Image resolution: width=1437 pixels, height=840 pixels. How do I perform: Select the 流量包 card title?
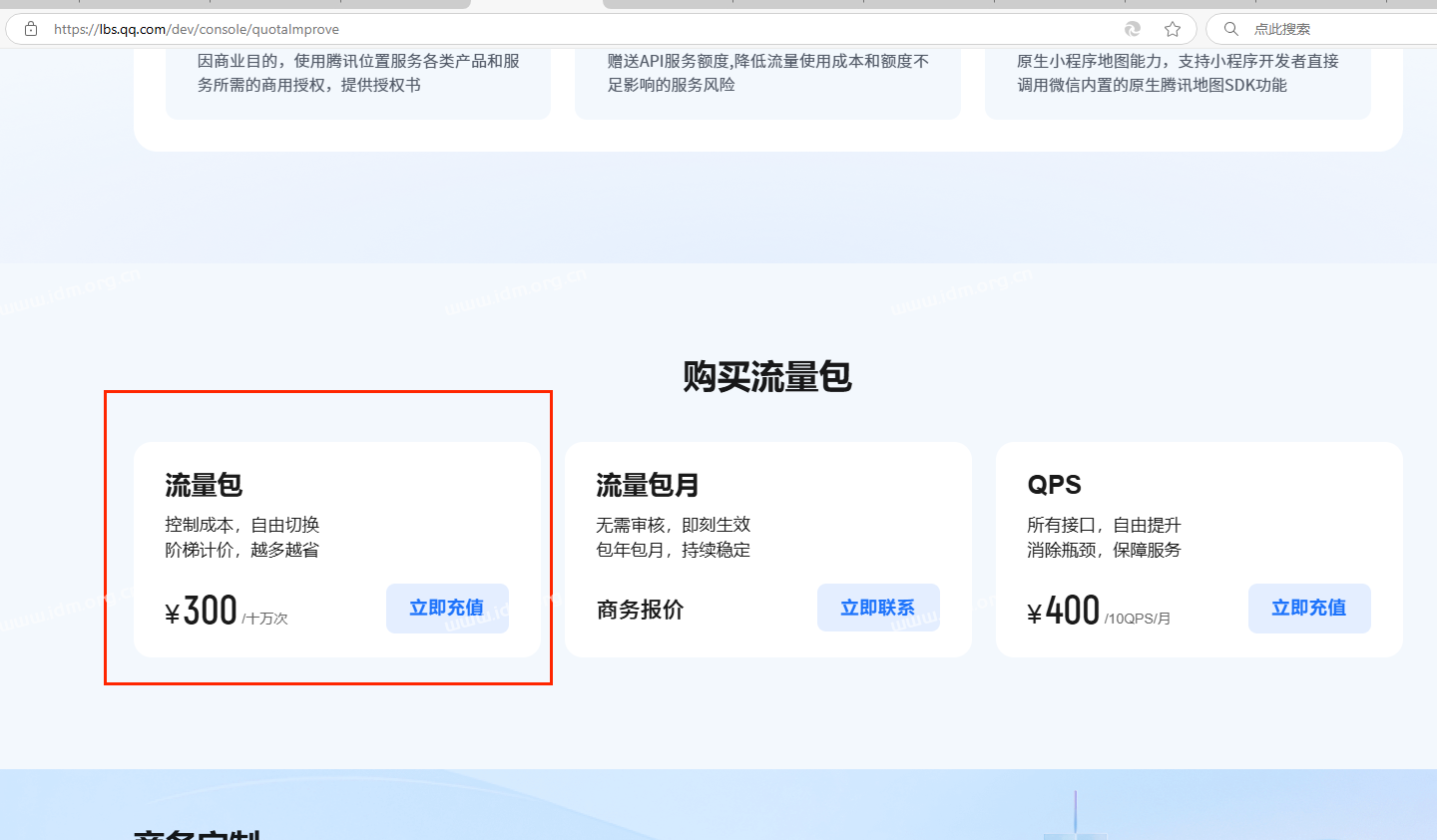click(204, 486)
